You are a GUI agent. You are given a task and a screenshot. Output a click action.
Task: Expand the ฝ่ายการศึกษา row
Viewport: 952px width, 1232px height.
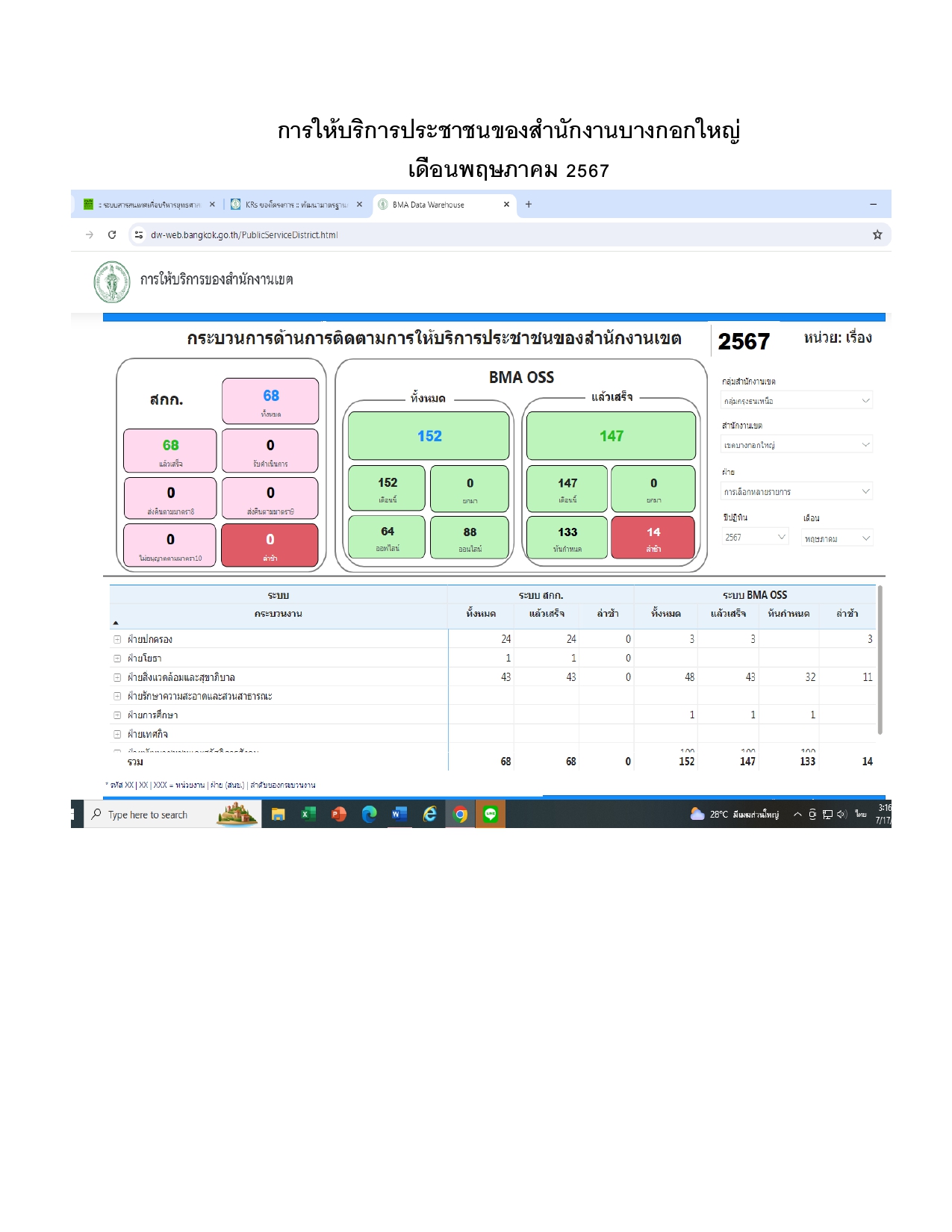coord(117,715)
